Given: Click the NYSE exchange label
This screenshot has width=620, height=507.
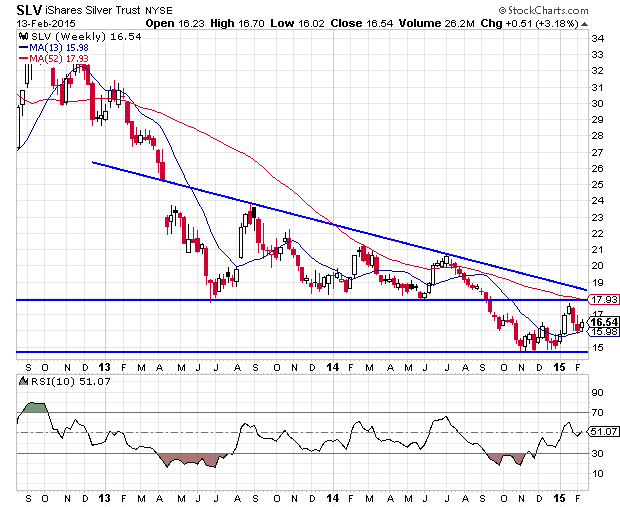Looking at the screenshot, I should (159, 11).
